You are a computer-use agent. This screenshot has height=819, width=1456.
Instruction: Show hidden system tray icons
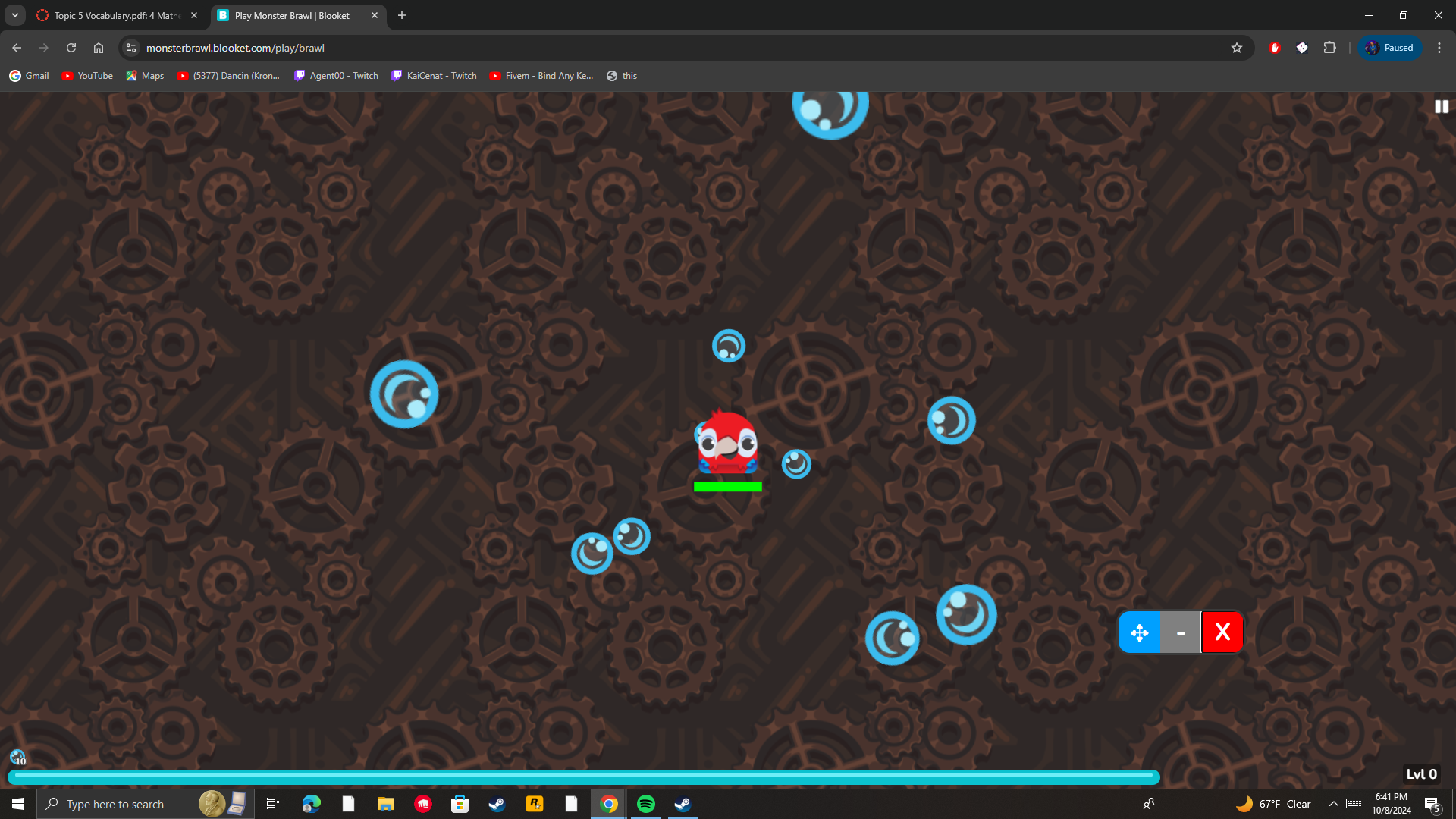point(1333,804)
